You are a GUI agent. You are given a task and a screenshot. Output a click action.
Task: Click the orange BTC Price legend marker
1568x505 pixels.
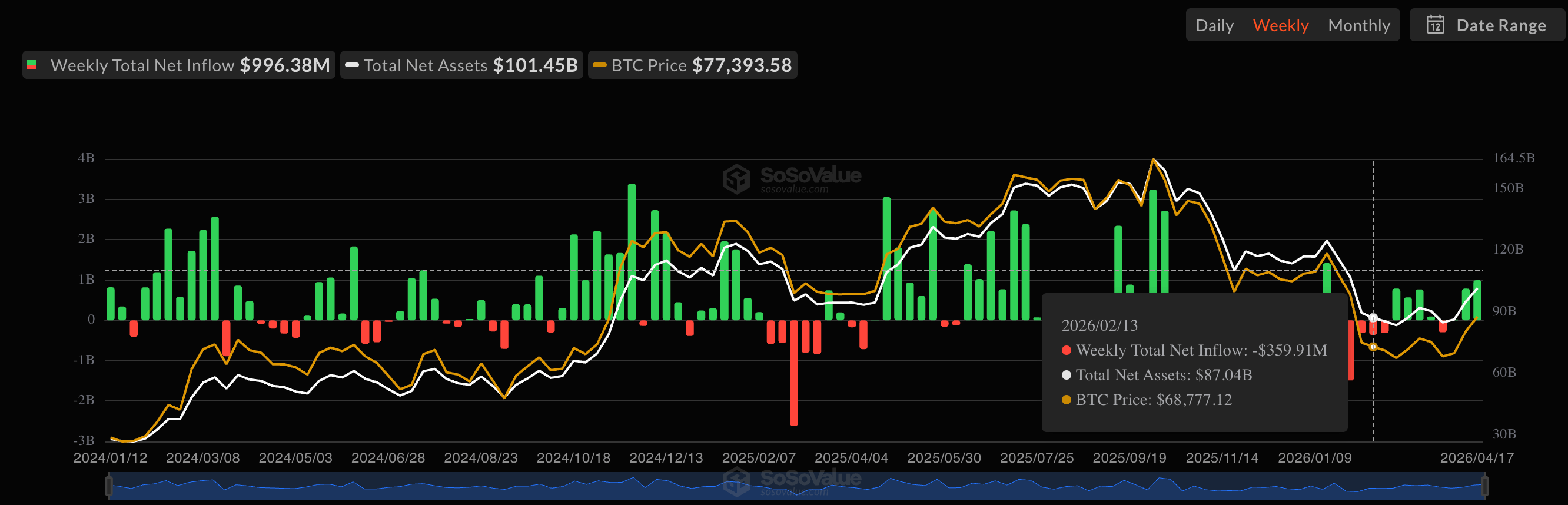tap(600, 65)
